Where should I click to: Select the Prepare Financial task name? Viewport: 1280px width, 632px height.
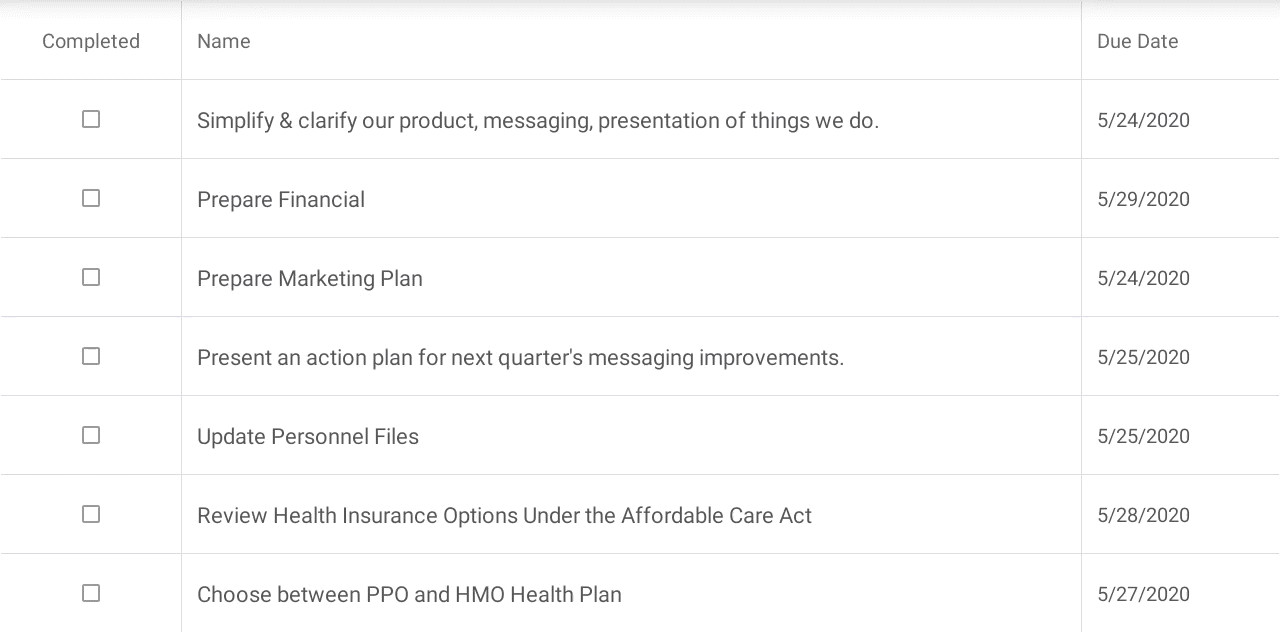tap(281, 199)
